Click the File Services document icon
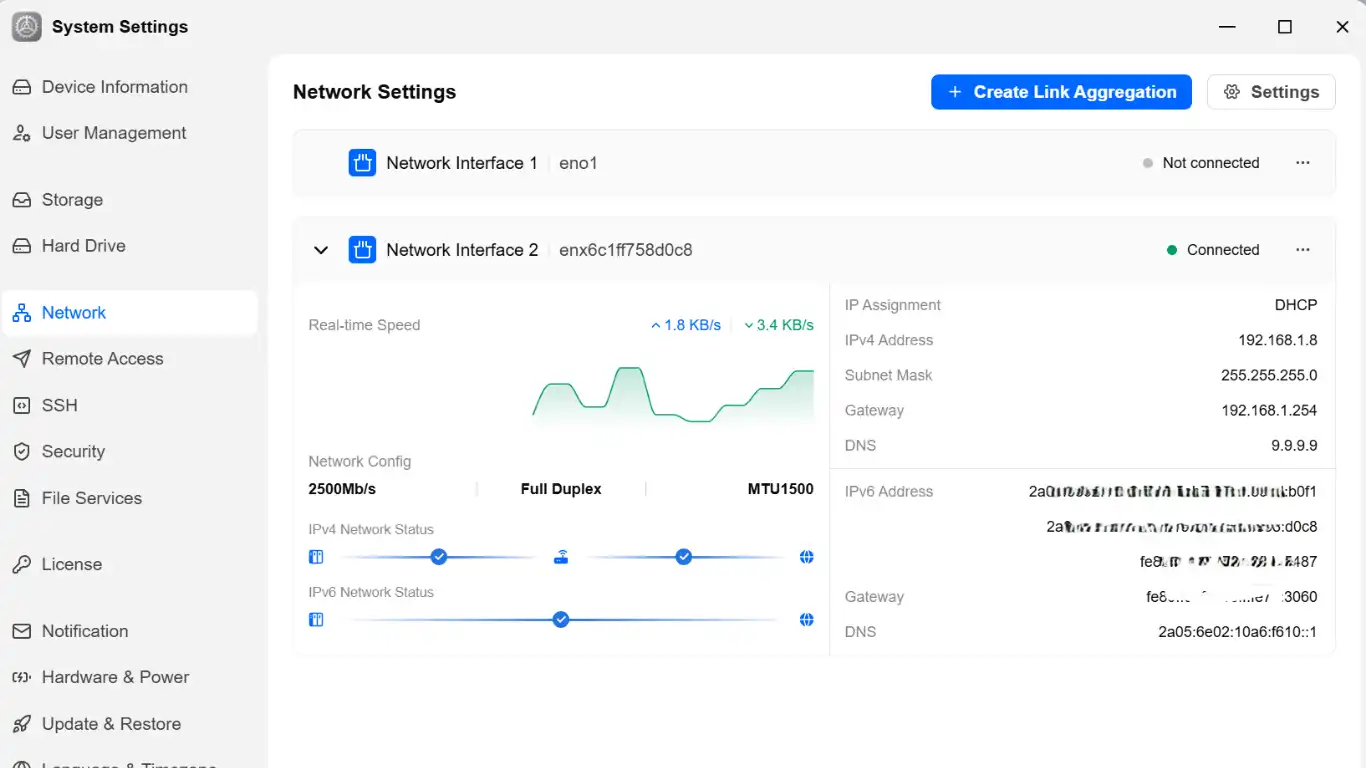The height and width of the screenshot is (768, 1366). [x=21, y=499]
